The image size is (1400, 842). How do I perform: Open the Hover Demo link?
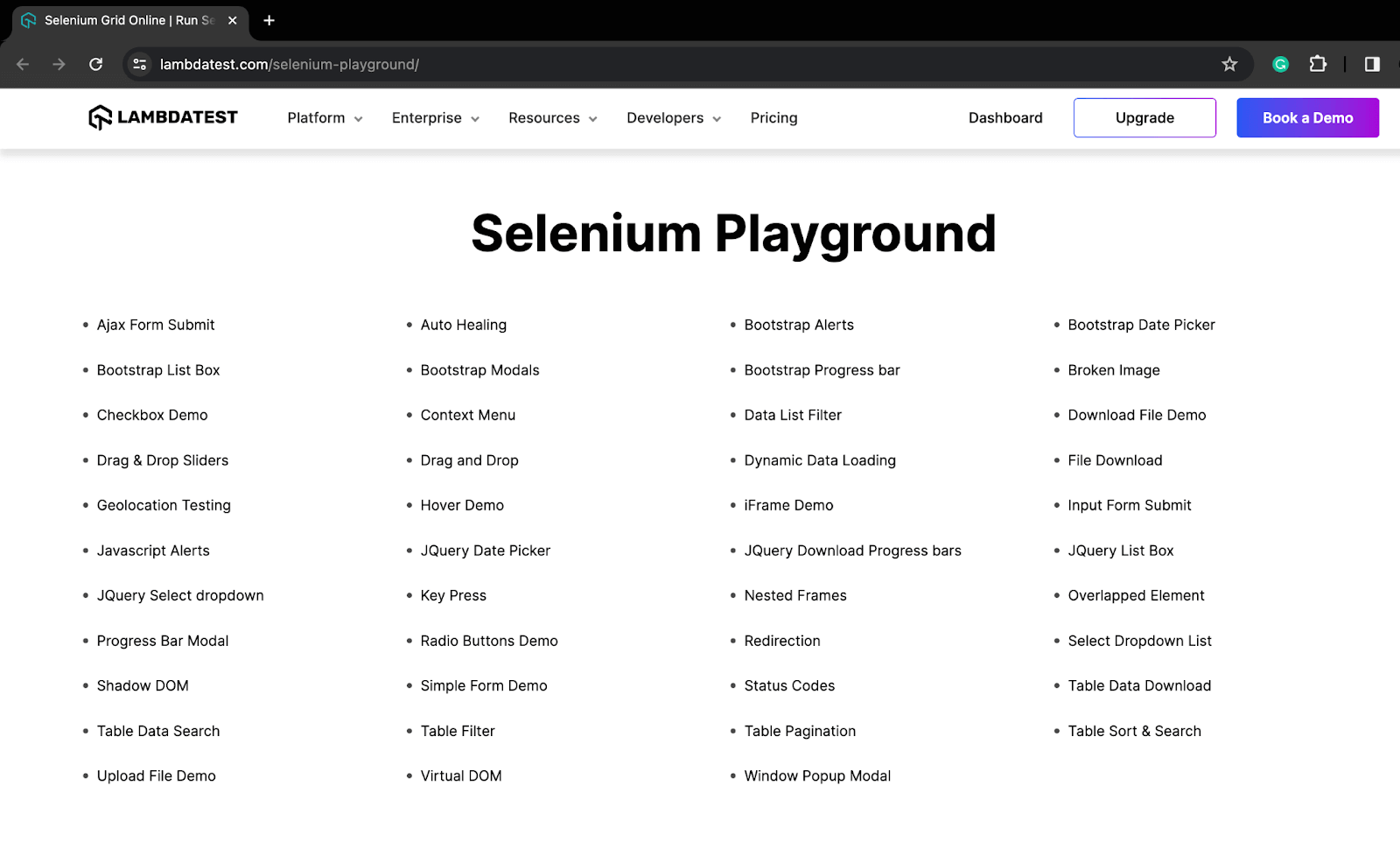[462, 505]
